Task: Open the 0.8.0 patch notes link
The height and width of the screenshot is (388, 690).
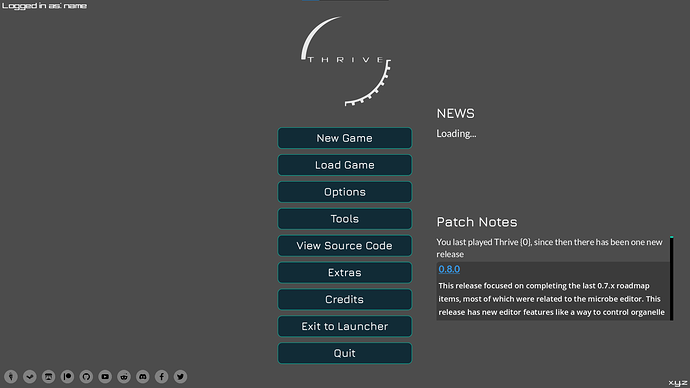Action: [x=449, y=269]
